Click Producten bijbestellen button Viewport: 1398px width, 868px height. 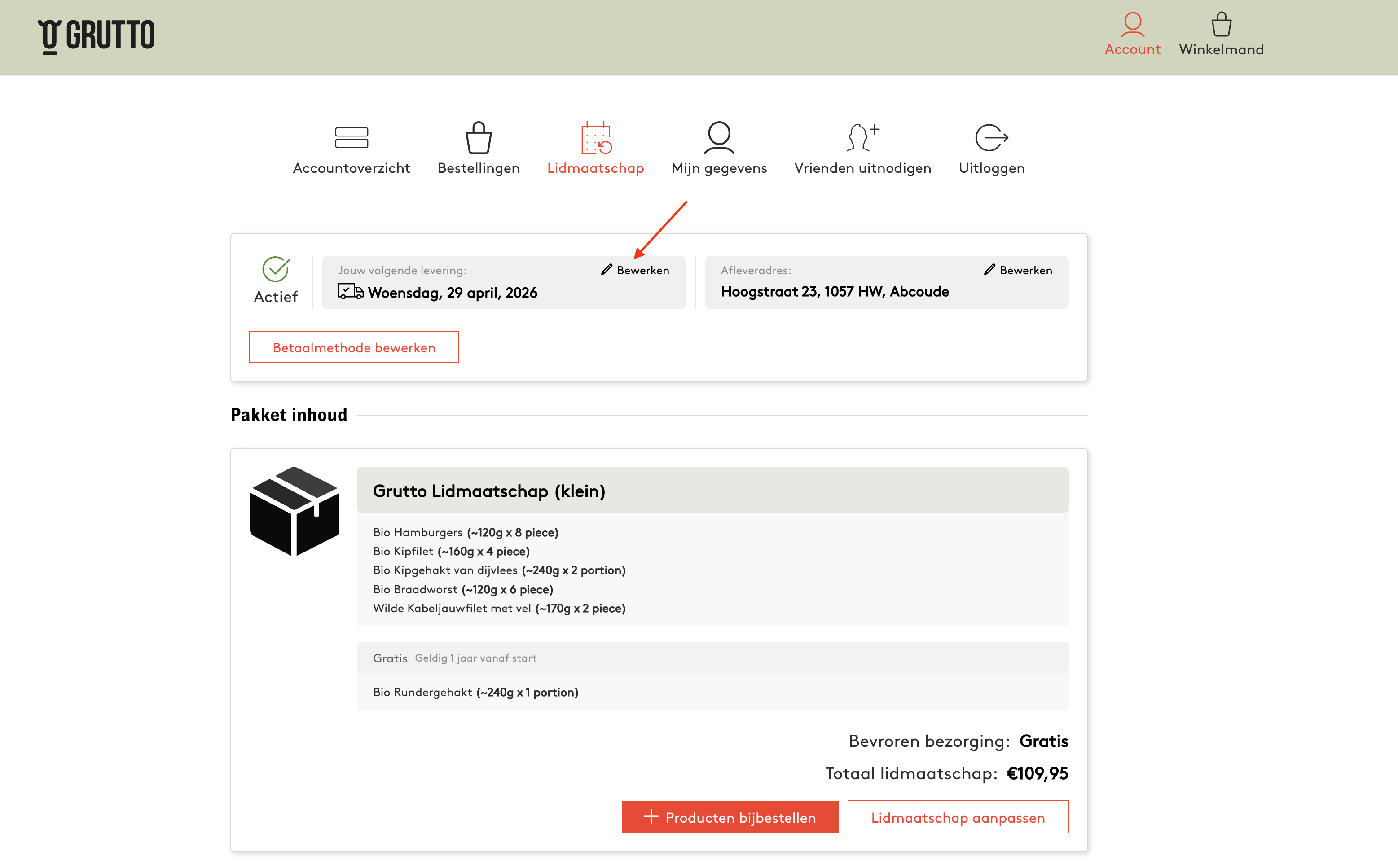click(x=730, y=817)
